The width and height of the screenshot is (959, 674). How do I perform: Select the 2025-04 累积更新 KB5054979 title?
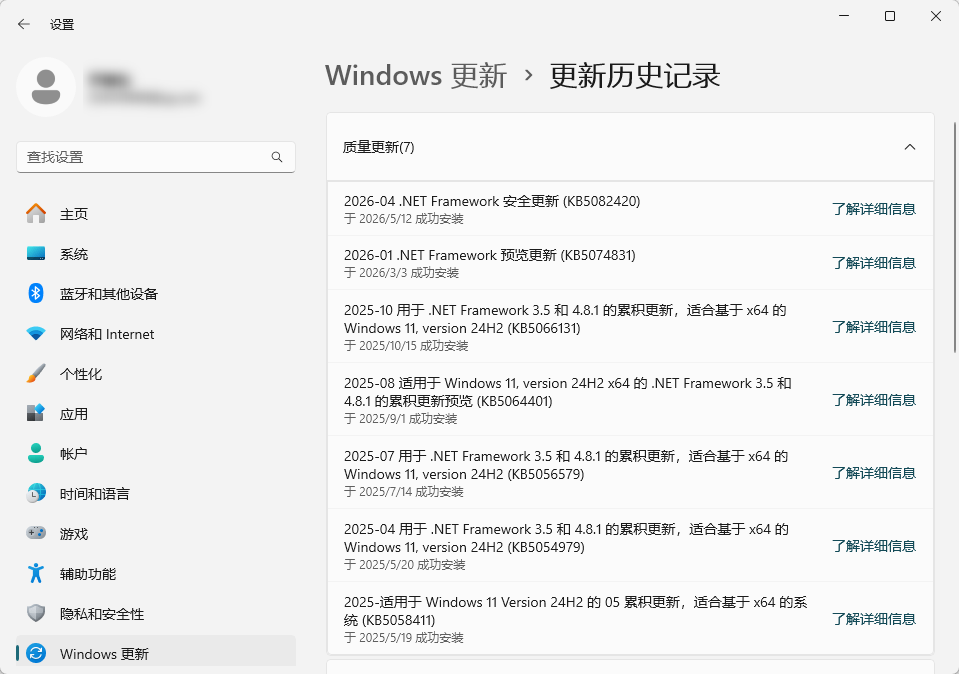point(566,538)
